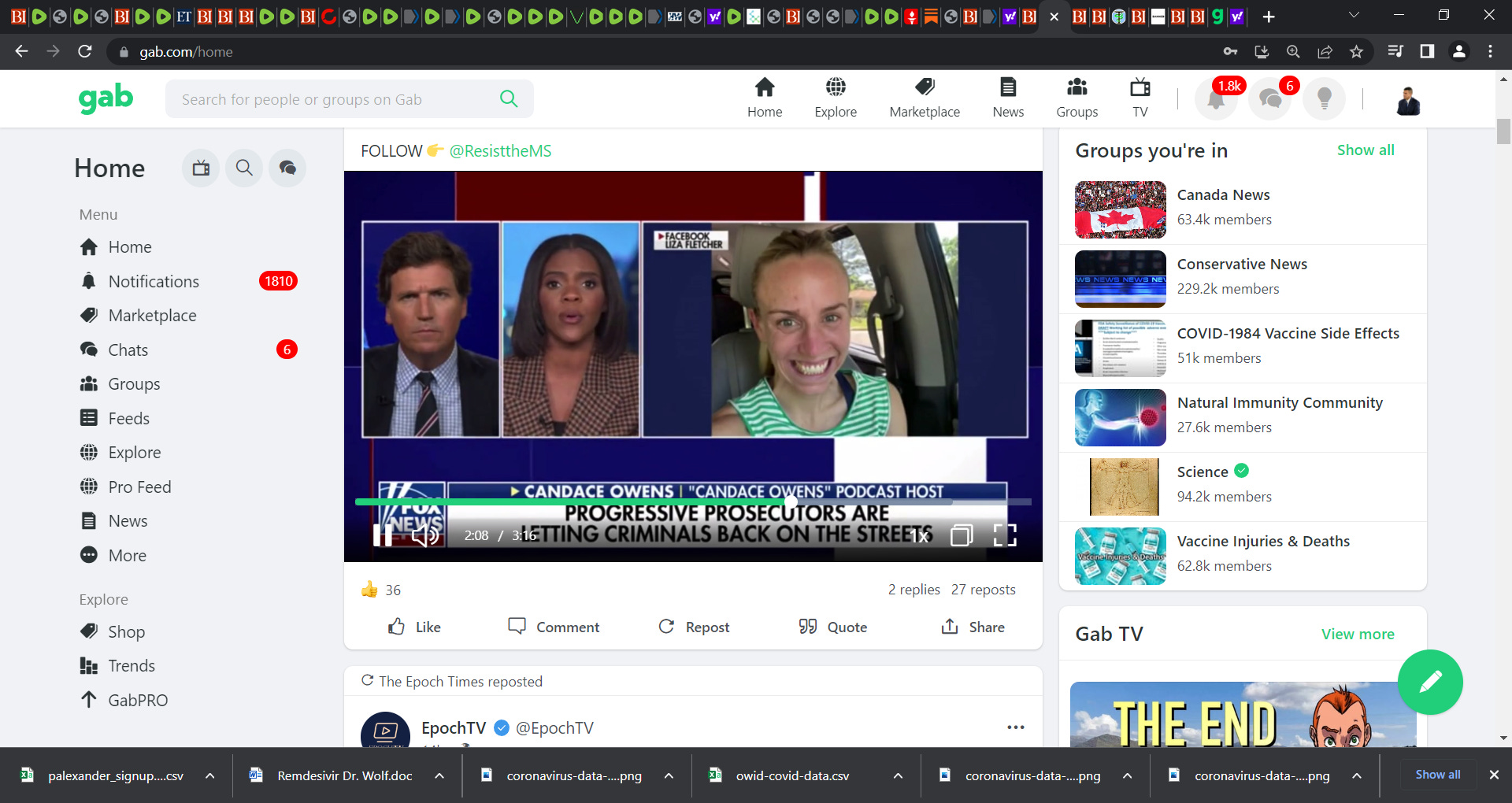1512x803 pixels.
Task: Seek on the video progress bar
Action: (x=693, y=501)
